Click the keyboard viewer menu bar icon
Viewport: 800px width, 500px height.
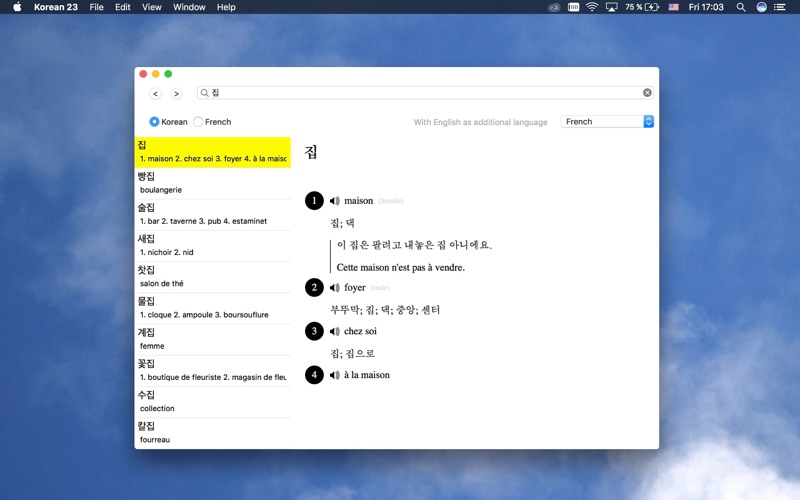click(573, 7)
